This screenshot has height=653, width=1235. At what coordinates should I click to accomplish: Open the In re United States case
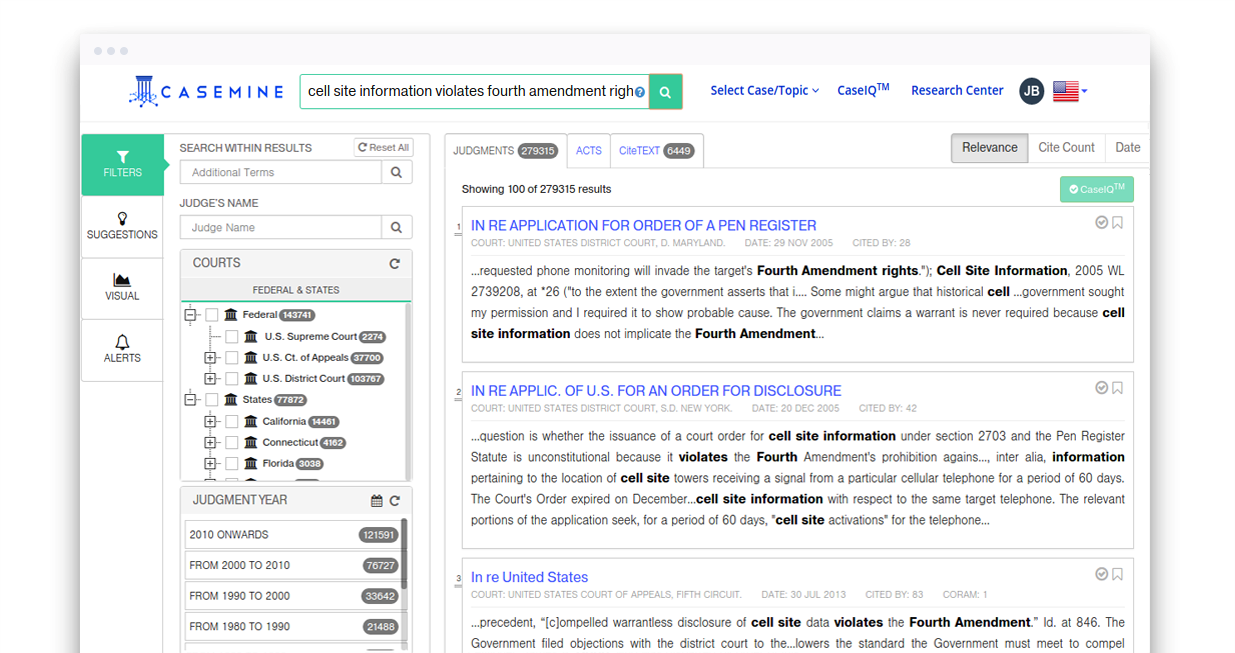tap(529, 576)
